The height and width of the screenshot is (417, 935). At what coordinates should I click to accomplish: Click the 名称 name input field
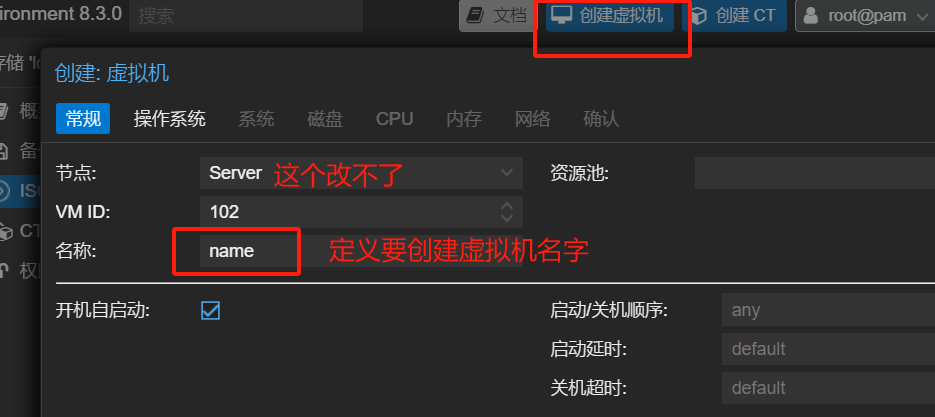(361, 251)
